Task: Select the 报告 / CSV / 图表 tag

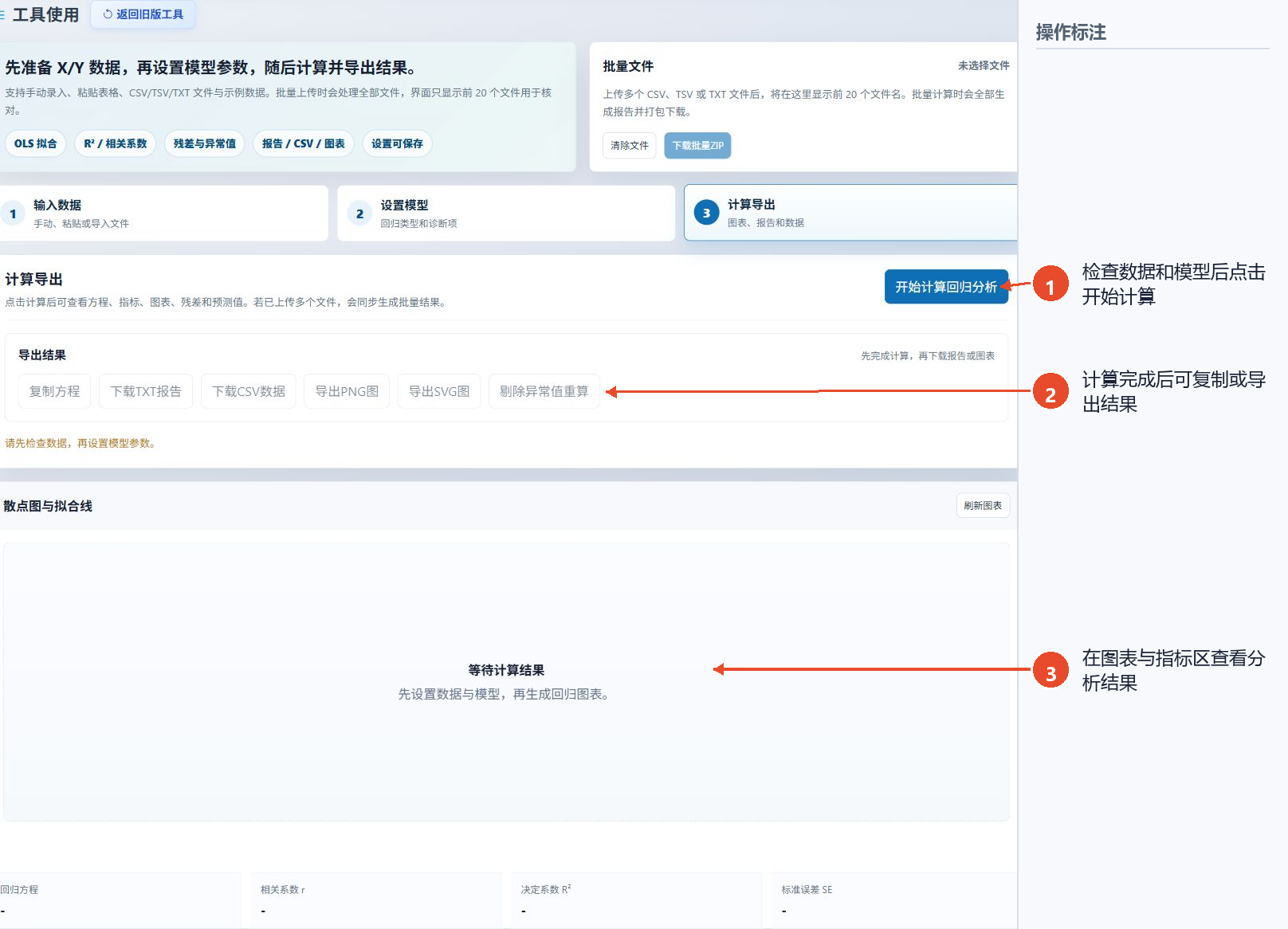Action: 304,143
